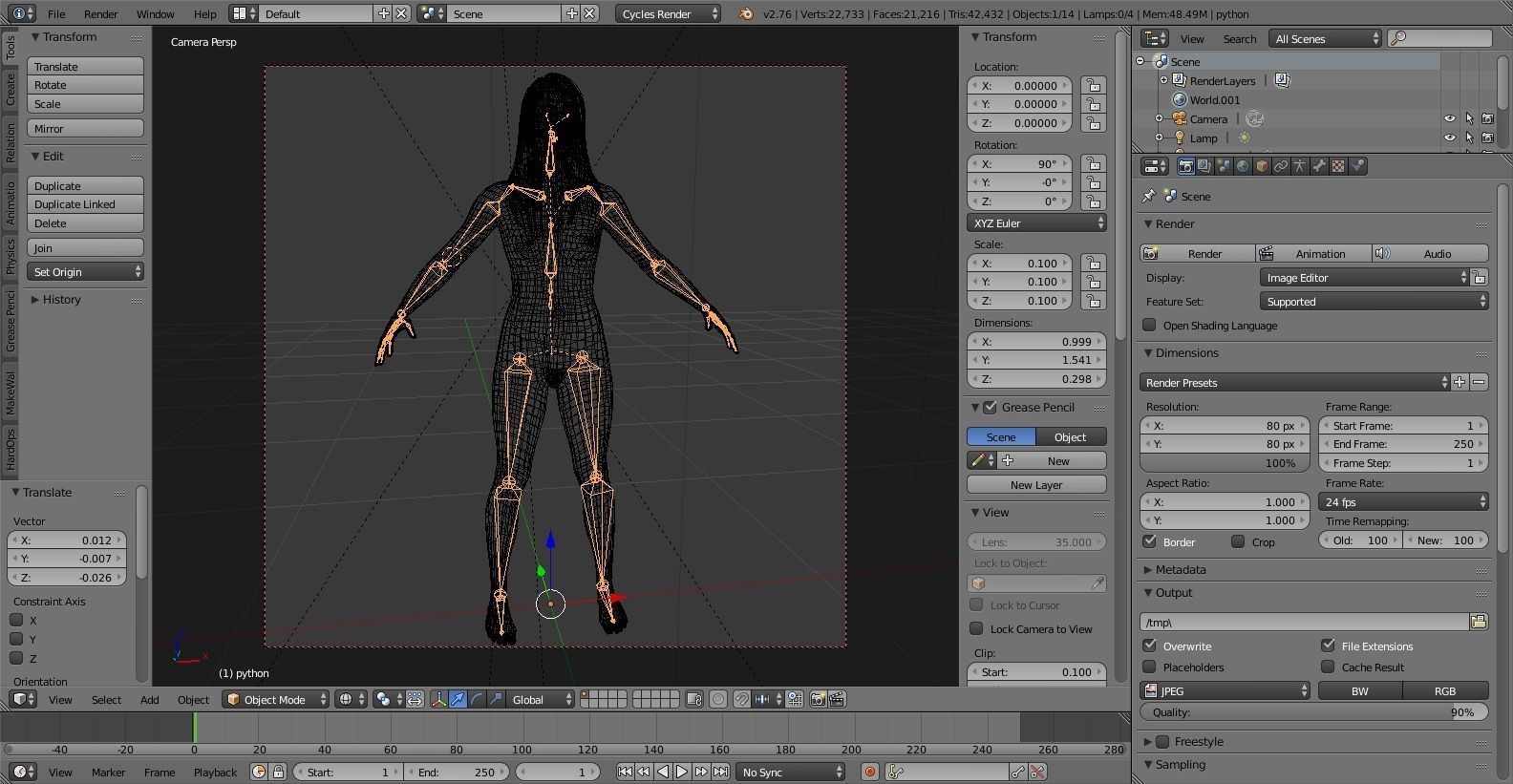
Task: Open the Armature data properties icon
Action: pos(1300,166)
